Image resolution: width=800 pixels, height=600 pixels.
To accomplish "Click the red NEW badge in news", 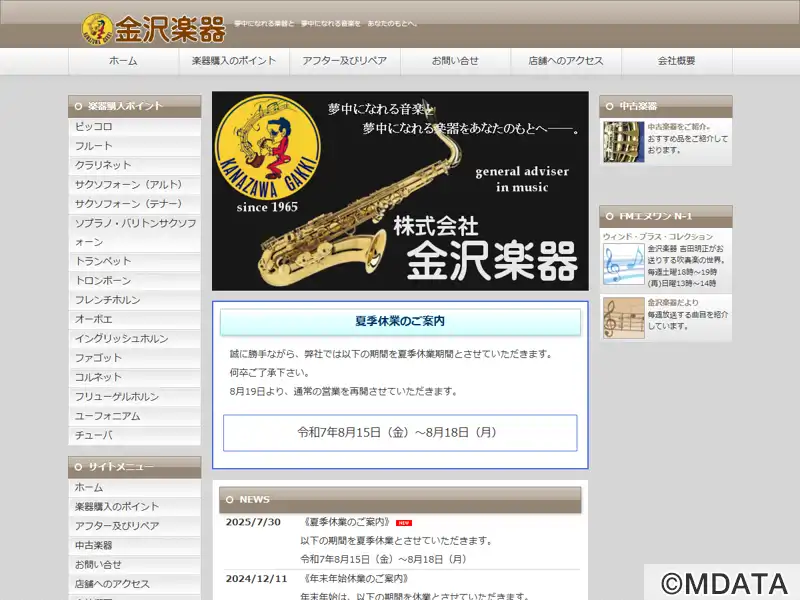I will (404, 523).
